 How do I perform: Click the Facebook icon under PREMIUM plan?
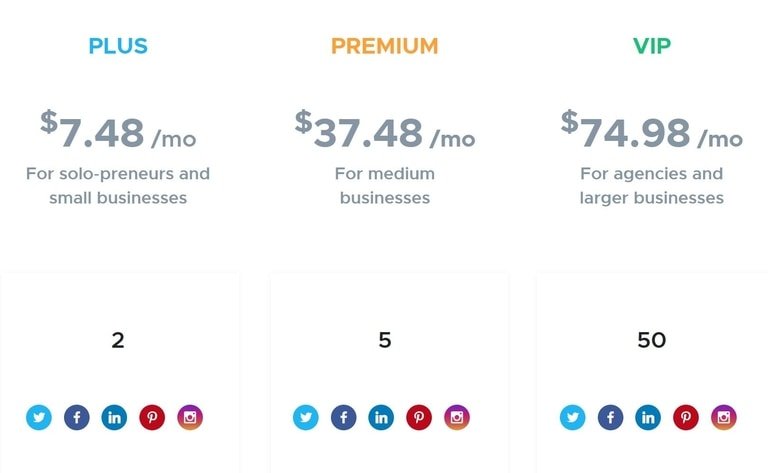[344, 417]
